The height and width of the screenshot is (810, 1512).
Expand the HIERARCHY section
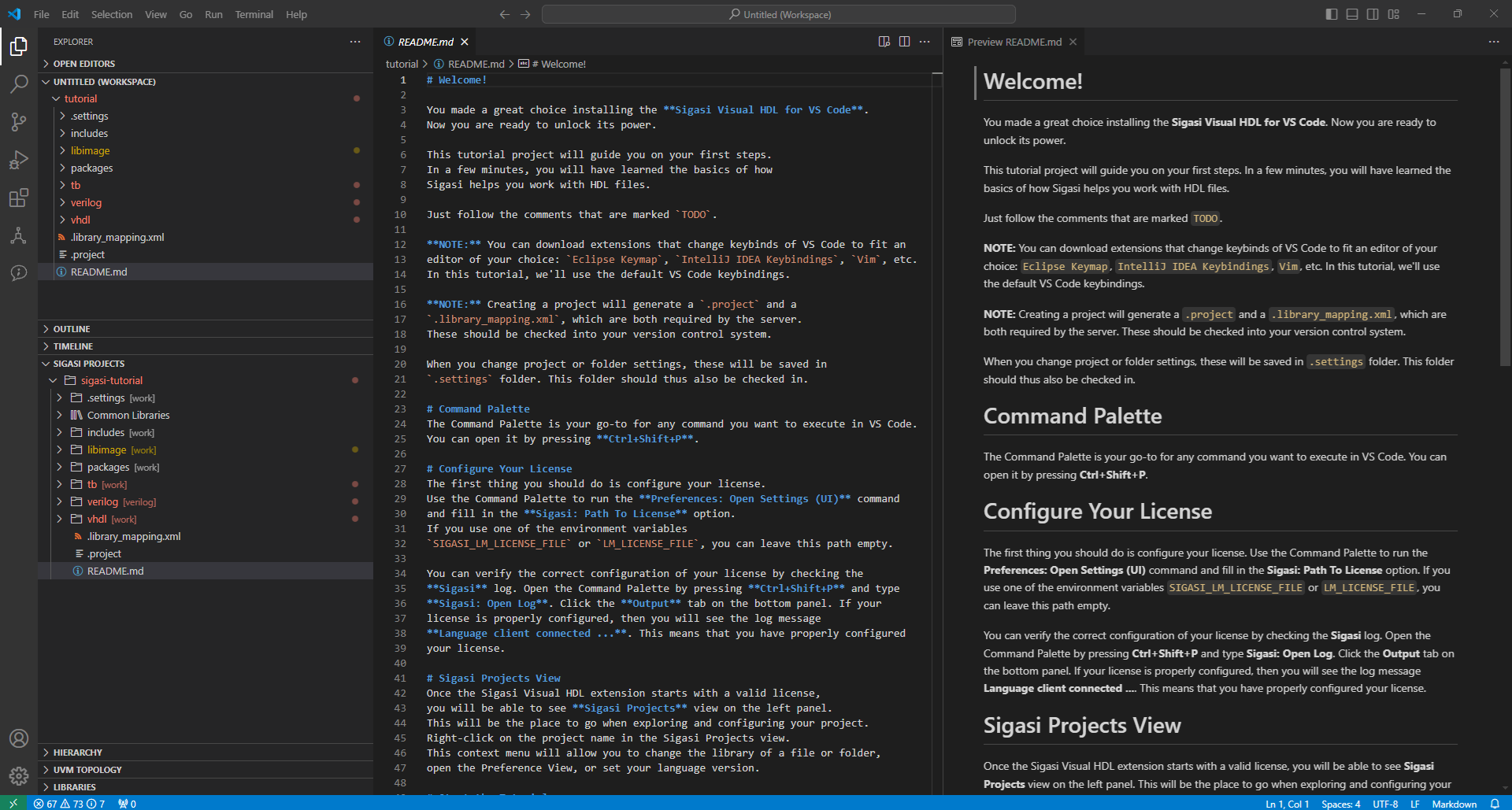(x=206, y=753)
